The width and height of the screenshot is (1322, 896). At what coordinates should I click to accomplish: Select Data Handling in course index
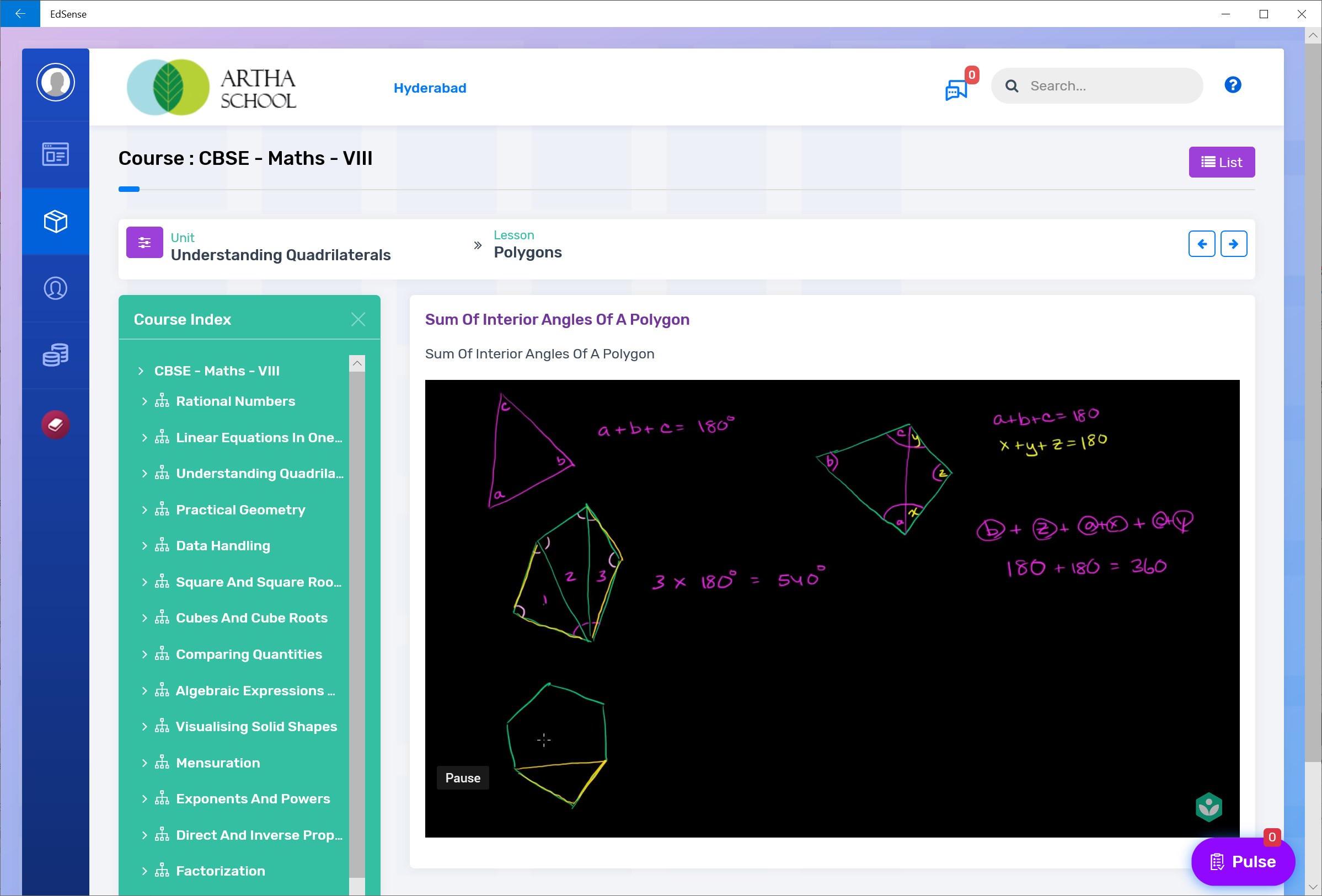(x=223, y=546)
